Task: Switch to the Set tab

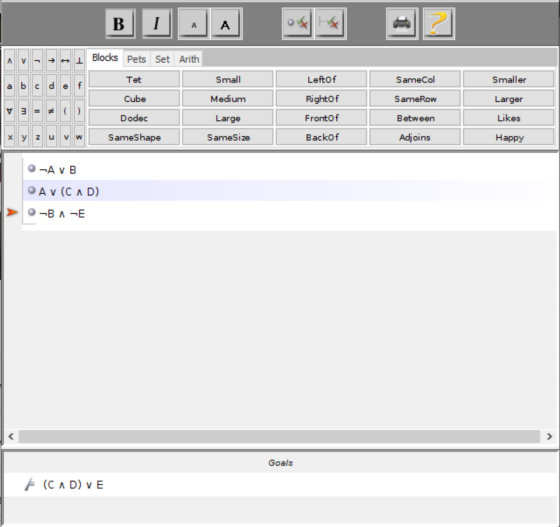Action: click(162, 59)
